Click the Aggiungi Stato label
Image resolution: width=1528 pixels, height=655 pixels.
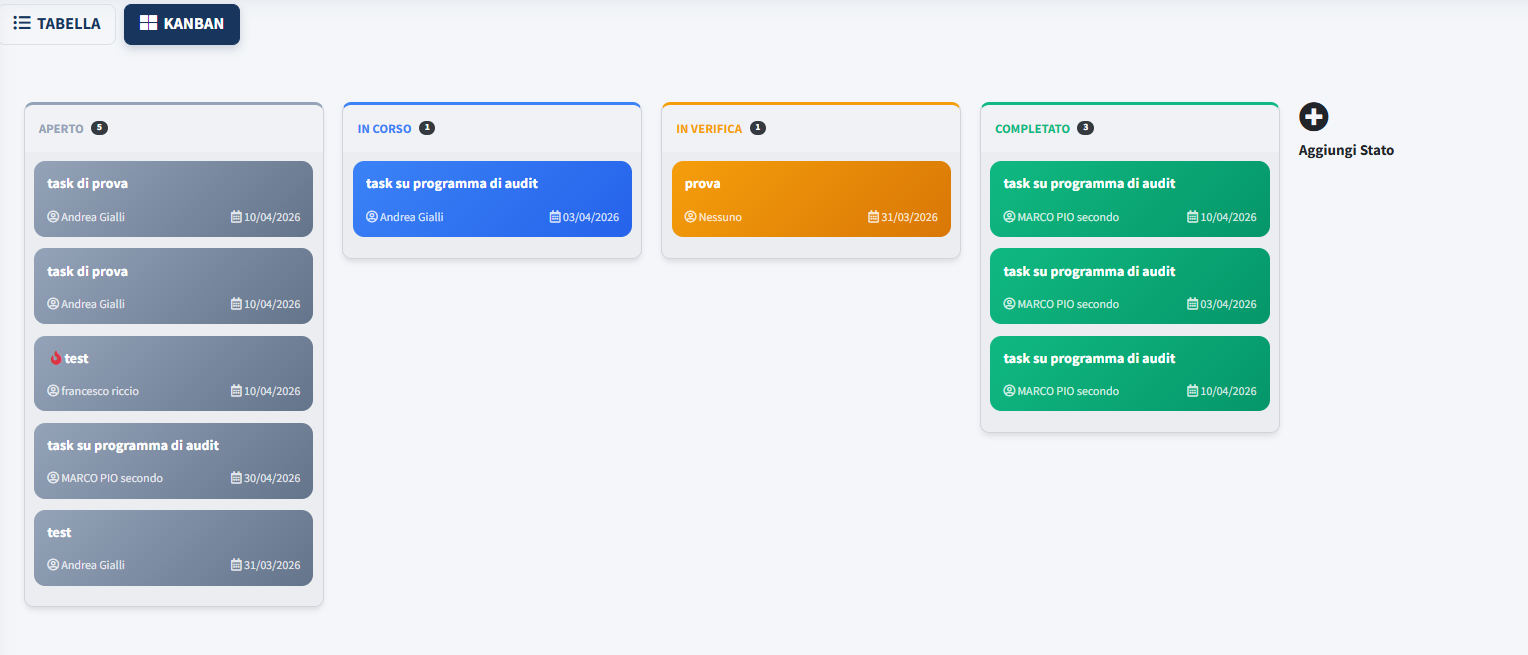click(x=1345, y=150)
